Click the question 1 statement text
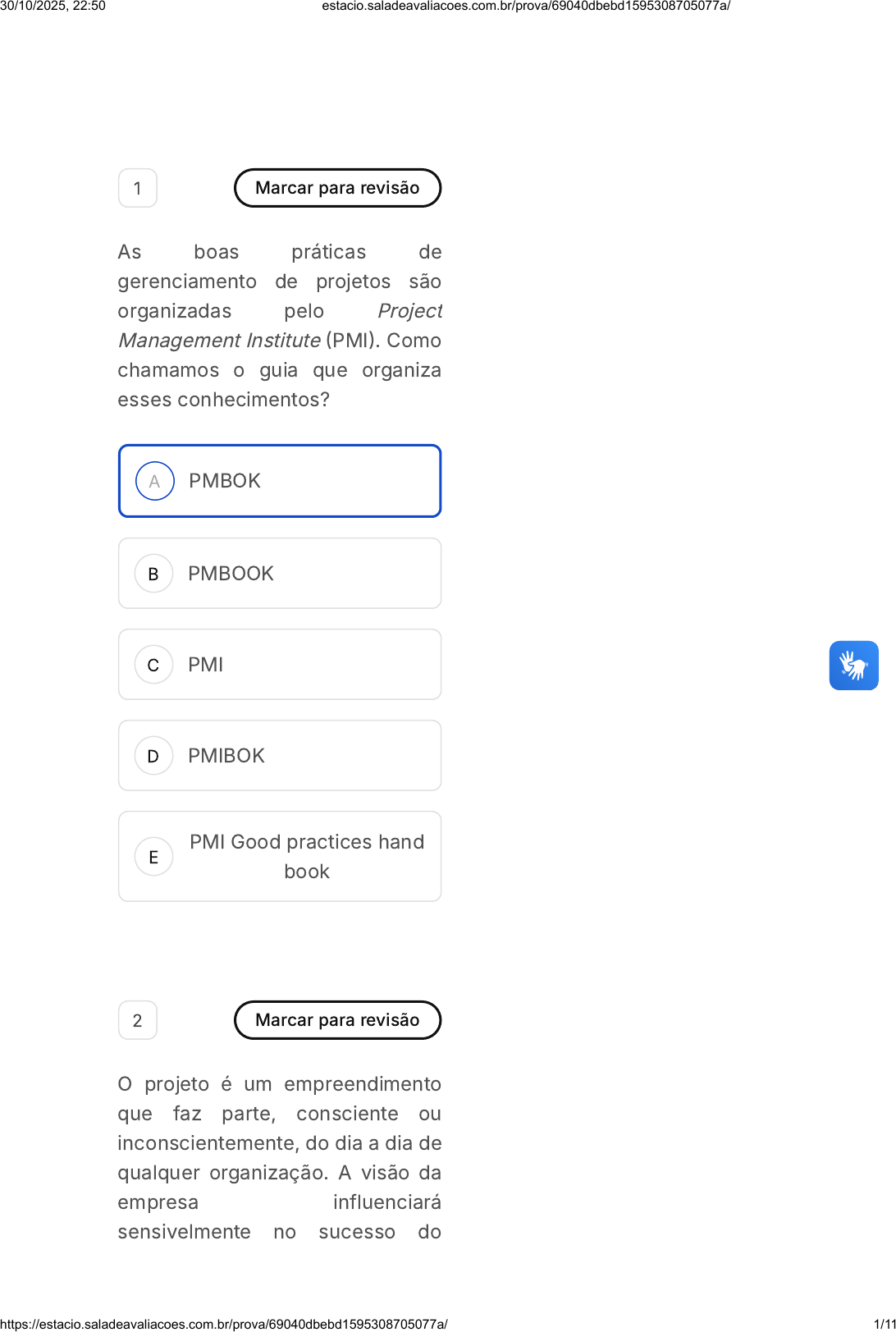Image resolution: width=896 pixels, height=1332 pixels. (x=280, y=326)
